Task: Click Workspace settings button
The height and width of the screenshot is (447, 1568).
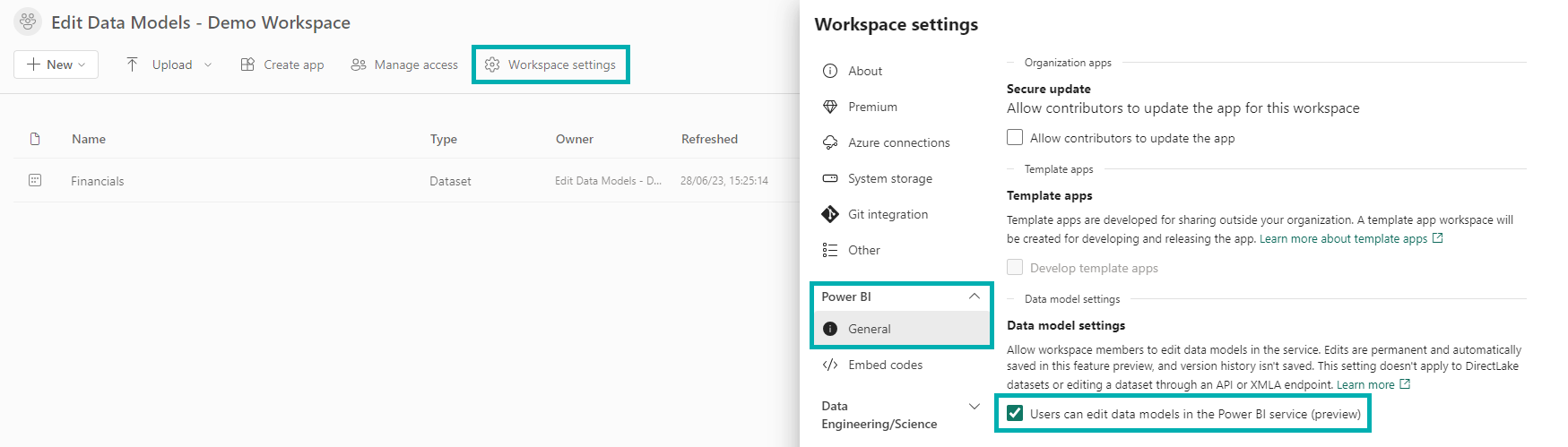Action: coord(550,64)
